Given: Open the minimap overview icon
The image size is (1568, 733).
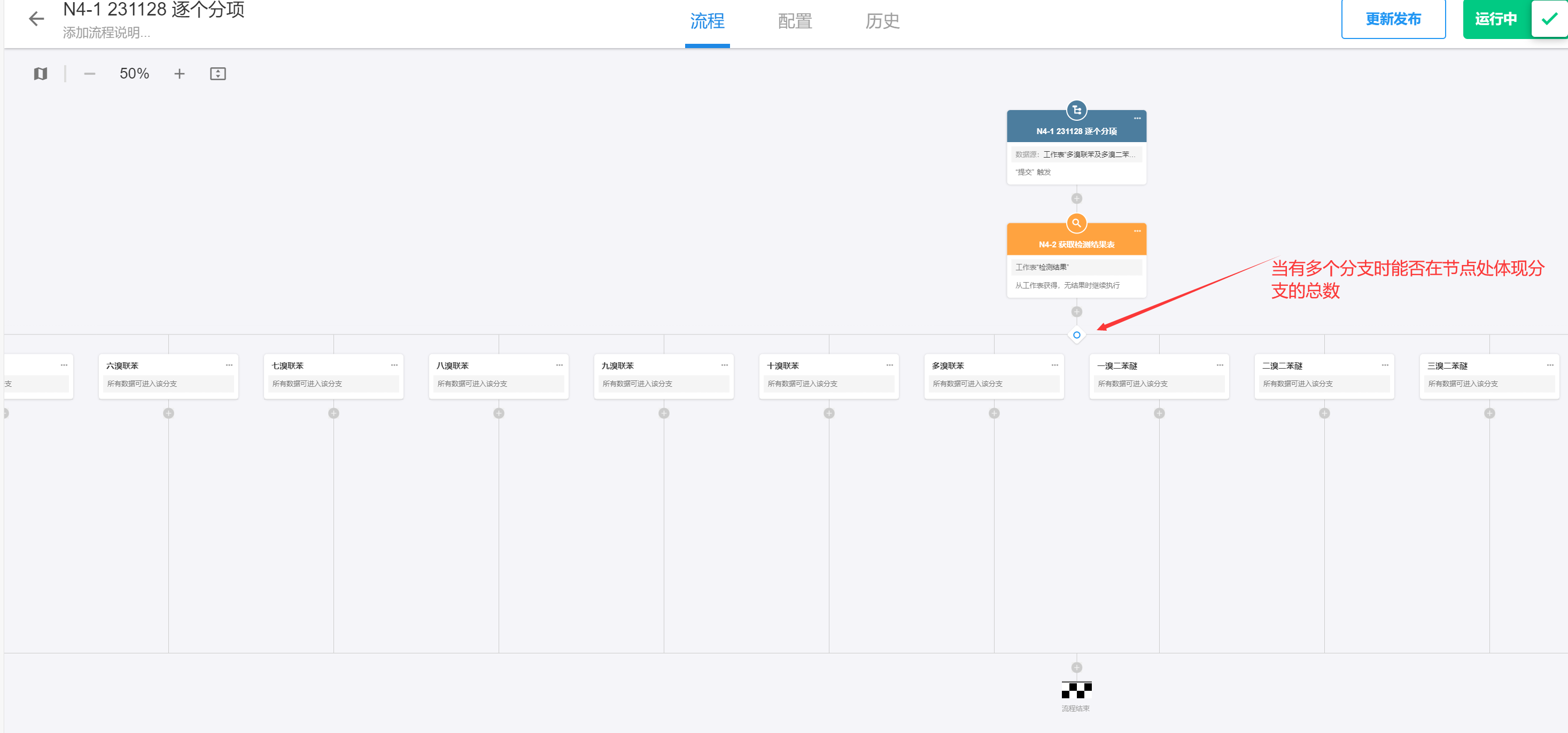Looking at the screenshot, I should [40, 74].
